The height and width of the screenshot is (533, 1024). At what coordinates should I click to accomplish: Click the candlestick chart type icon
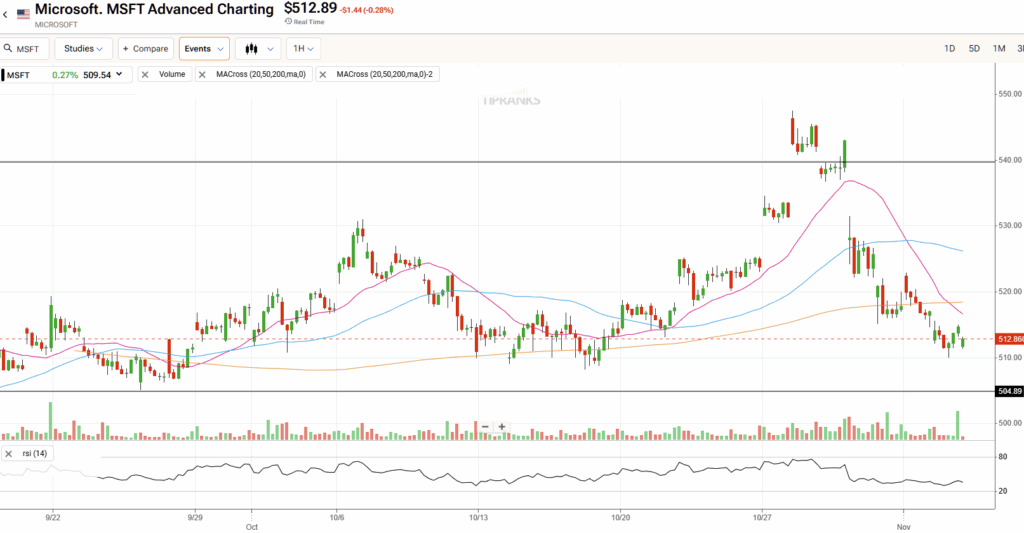pyautogui.click(x=250, y=48)
